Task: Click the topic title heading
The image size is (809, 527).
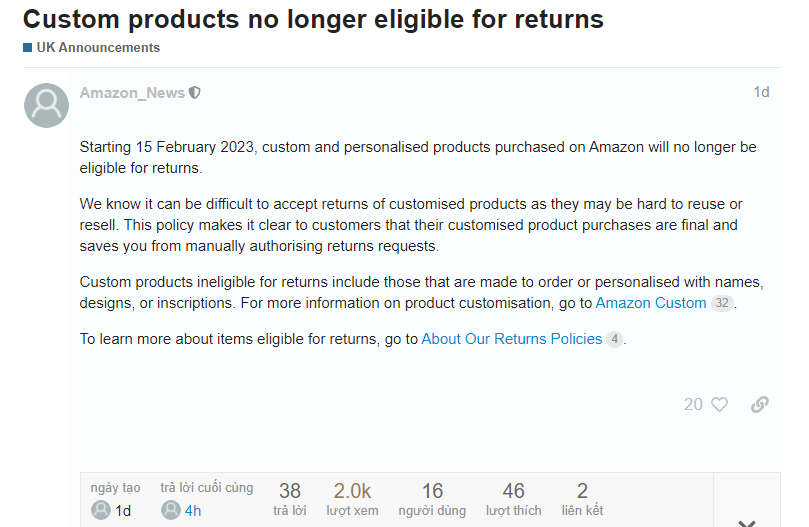Action: tap(313, 18)
